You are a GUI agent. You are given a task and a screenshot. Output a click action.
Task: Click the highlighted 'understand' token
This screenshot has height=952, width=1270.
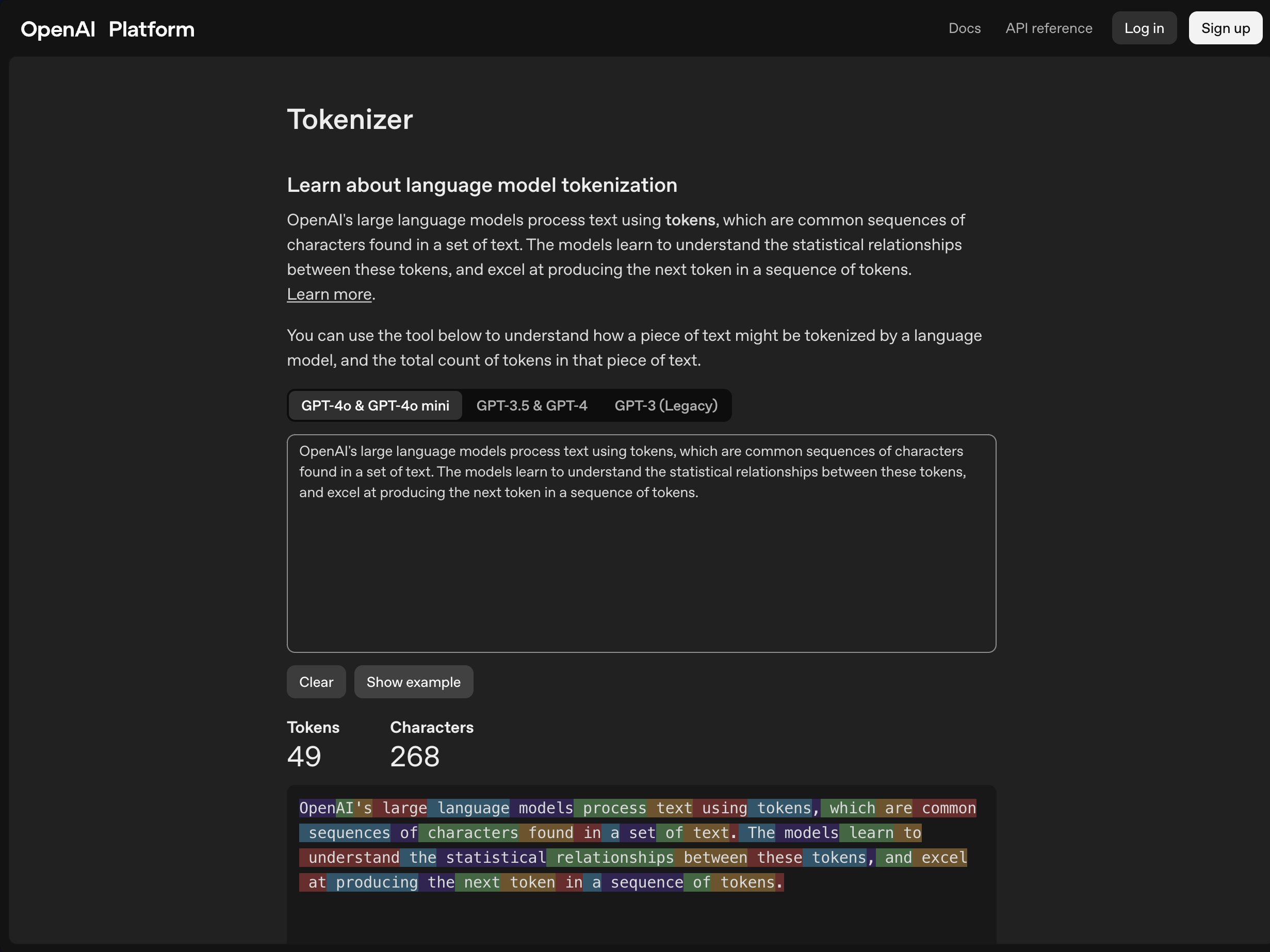(x=349, y=857)
